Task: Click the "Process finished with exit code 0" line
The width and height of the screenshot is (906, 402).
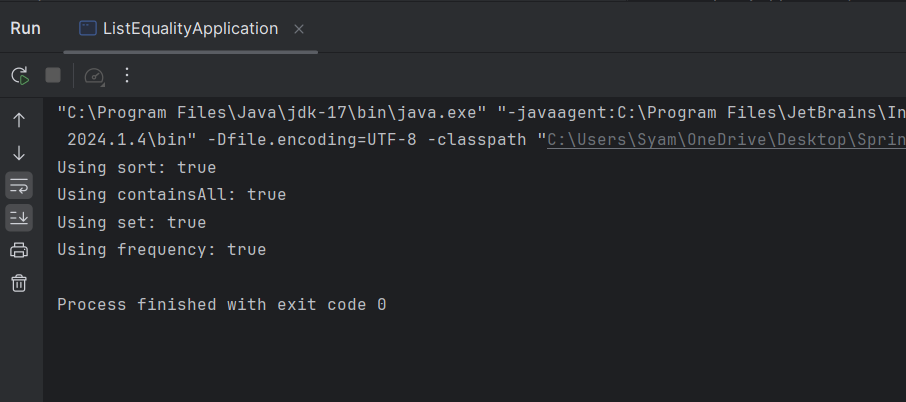Action: [x=221, y=304]
